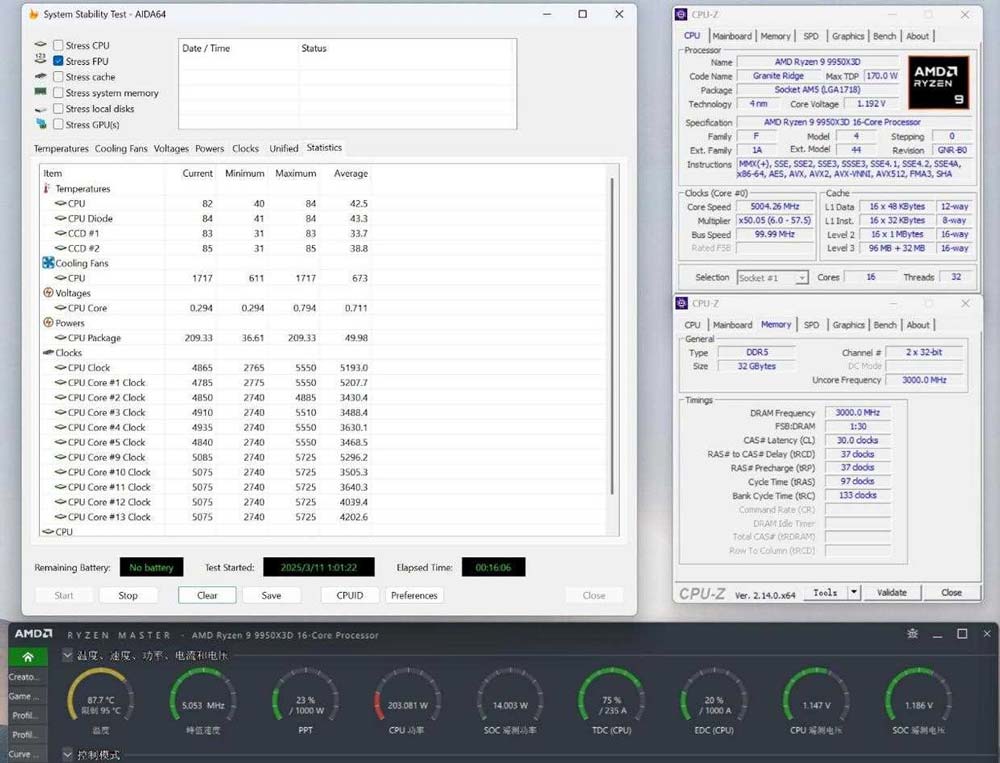Screen dimensions: 1000x763
Task: Click Validate in CPU-Z
Action: pyautogui.click(x=892, y=593)
